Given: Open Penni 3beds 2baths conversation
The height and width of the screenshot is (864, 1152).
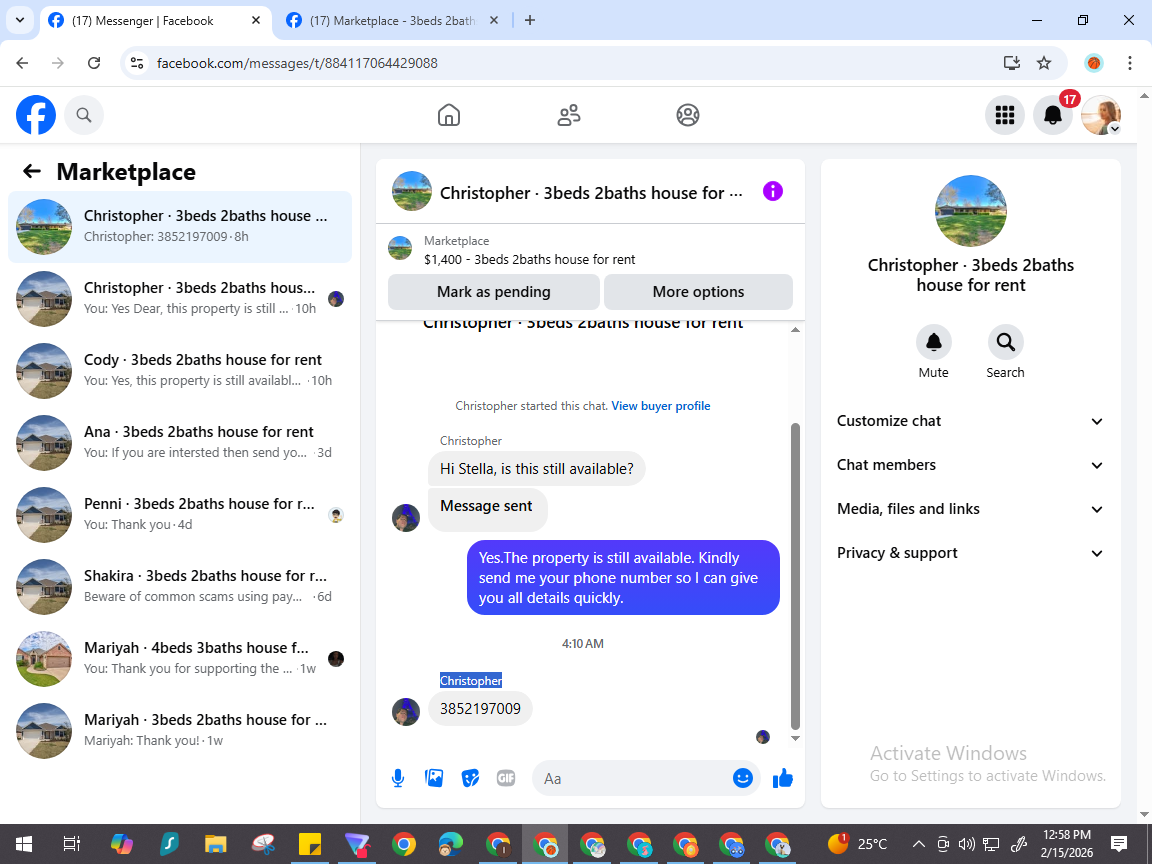Looking at the screenshot, I should [x=180, y=514].
